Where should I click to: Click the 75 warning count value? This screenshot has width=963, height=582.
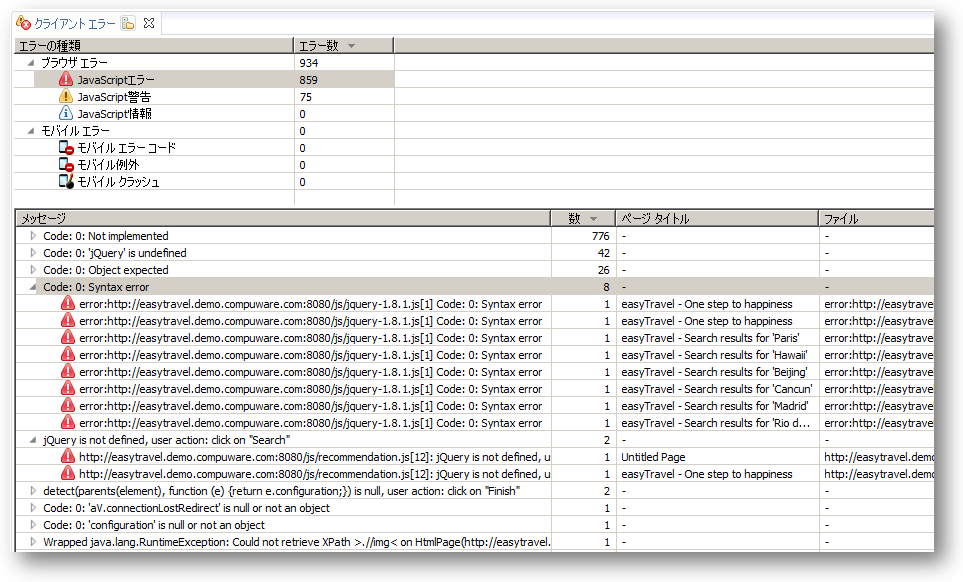(306, 97)
